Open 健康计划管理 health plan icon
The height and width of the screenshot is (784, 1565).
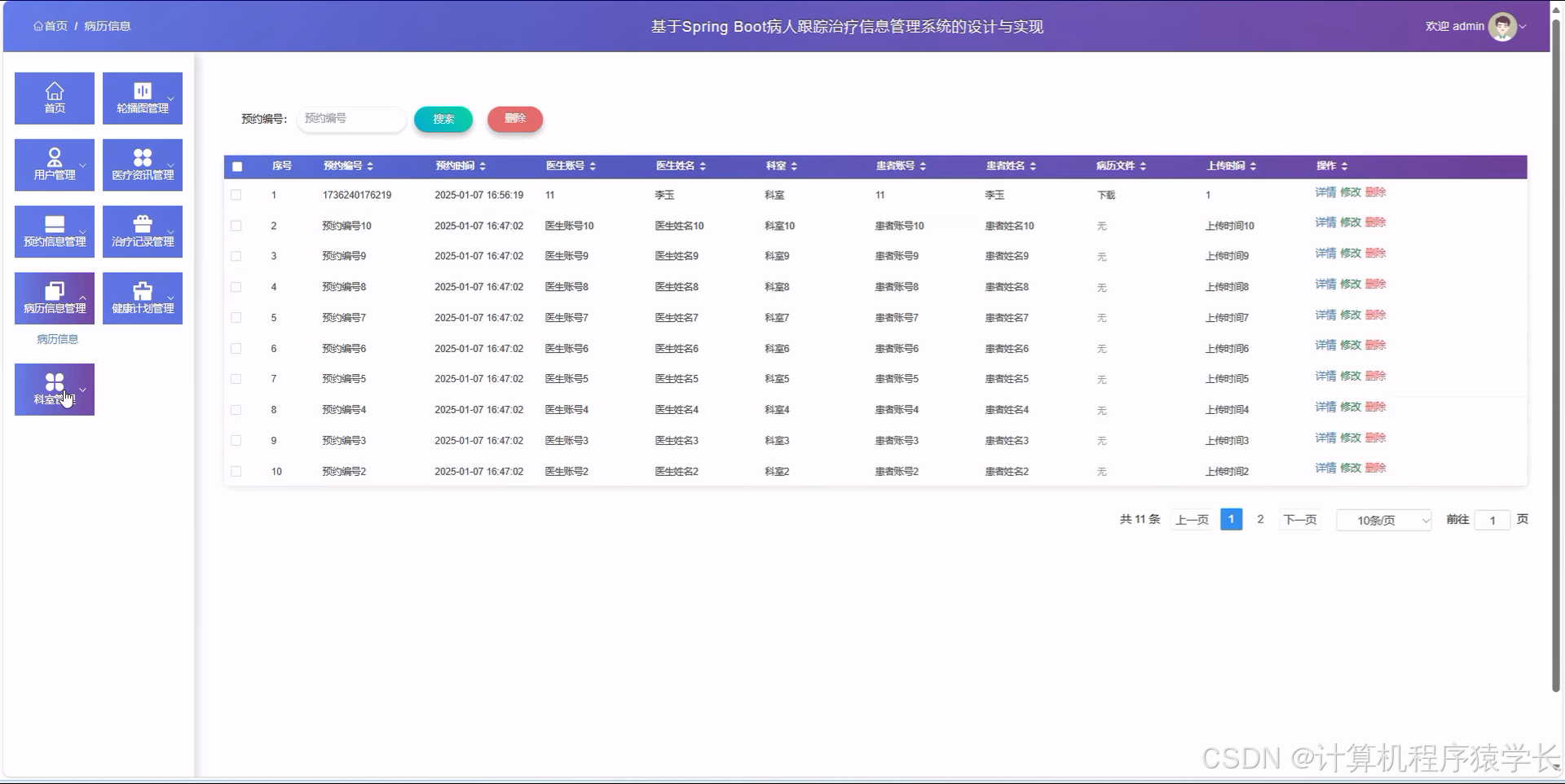click(142, 297)
